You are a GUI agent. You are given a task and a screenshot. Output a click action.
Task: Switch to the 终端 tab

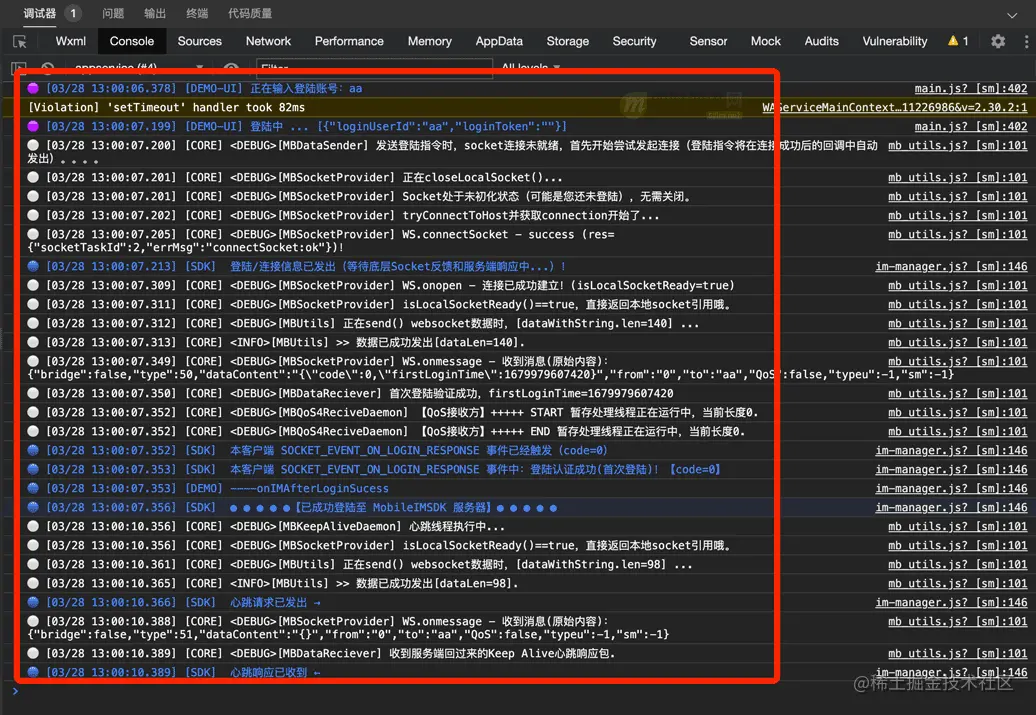click(197, 13)
